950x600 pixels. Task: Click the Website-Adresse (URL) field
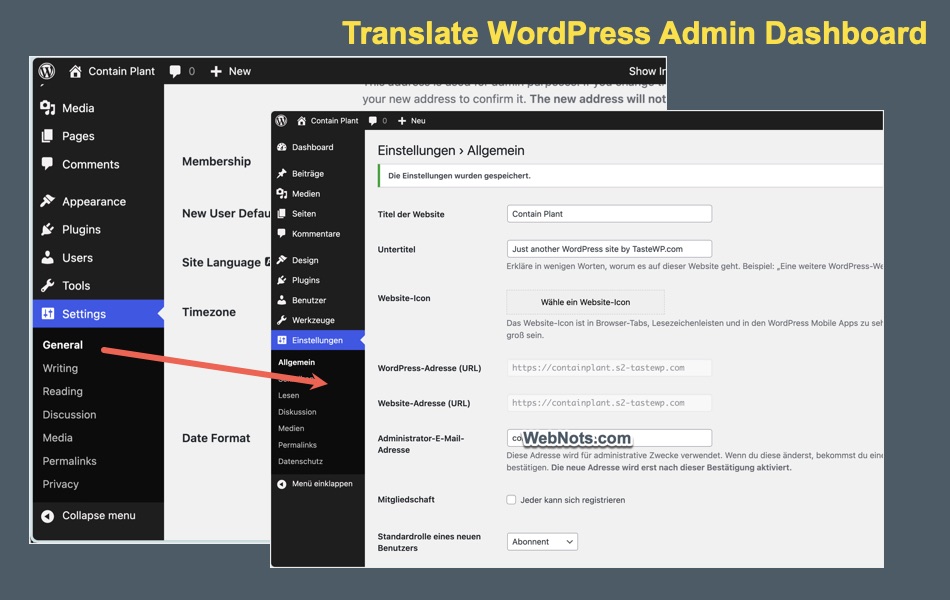click(609, 402)
